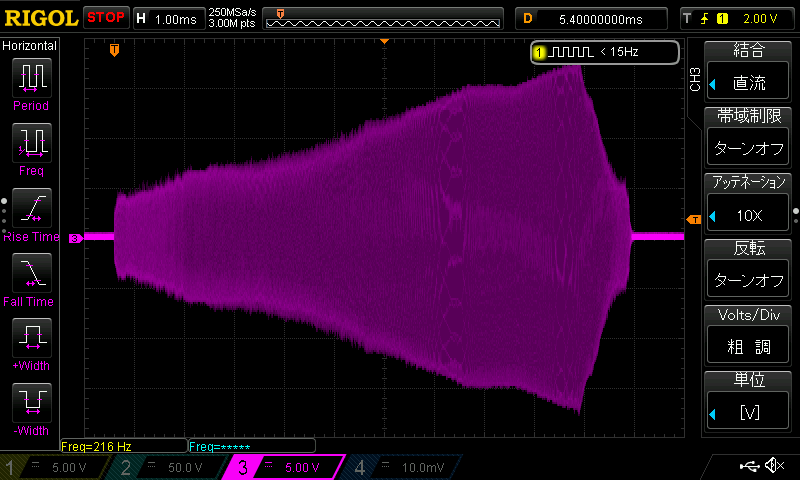Click the 250MSa/s sample rate readout
Image resolution: width=800 pixels, height=480 pixels.
(x=232, y=12)
